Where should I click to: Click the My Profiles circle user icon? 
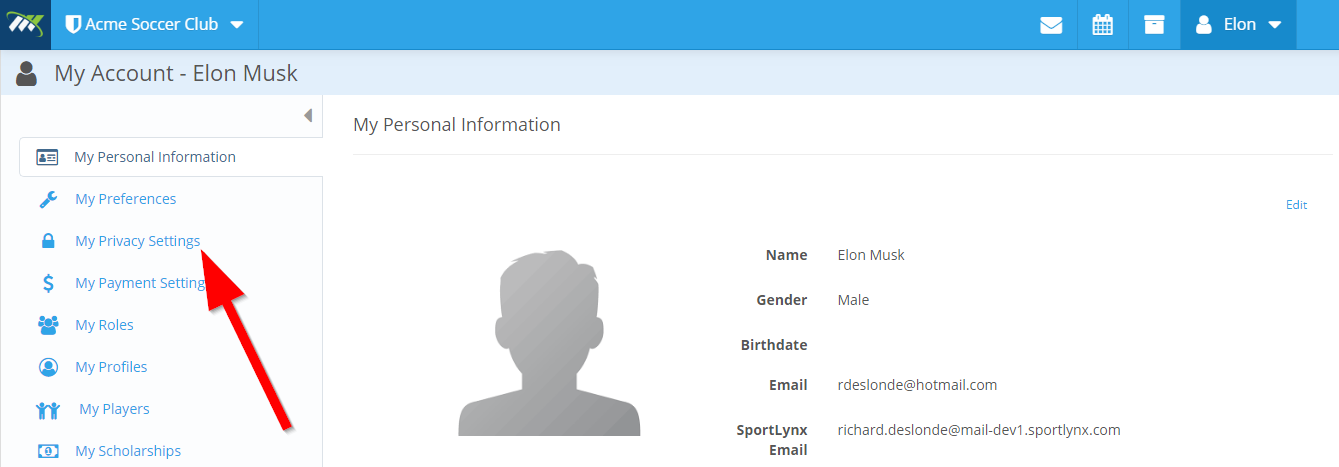48,367
